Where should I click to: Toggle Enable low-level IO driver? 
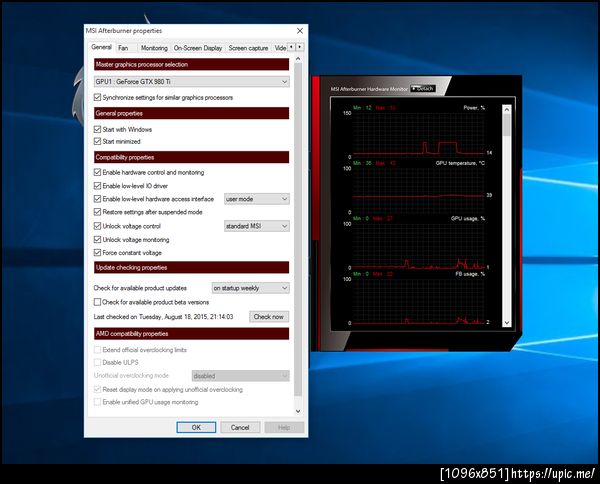click(x=97, y=186)
